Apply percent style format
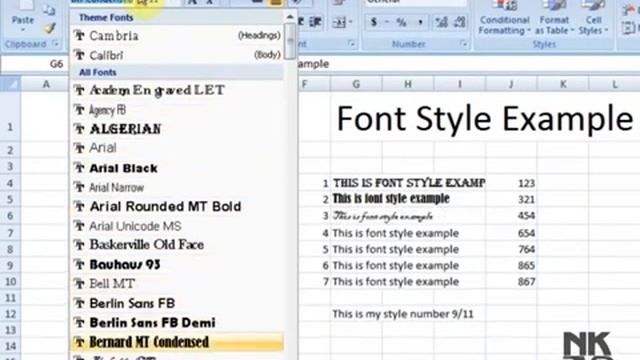Screen dimensions: 640x360 [x=401, y=22]
